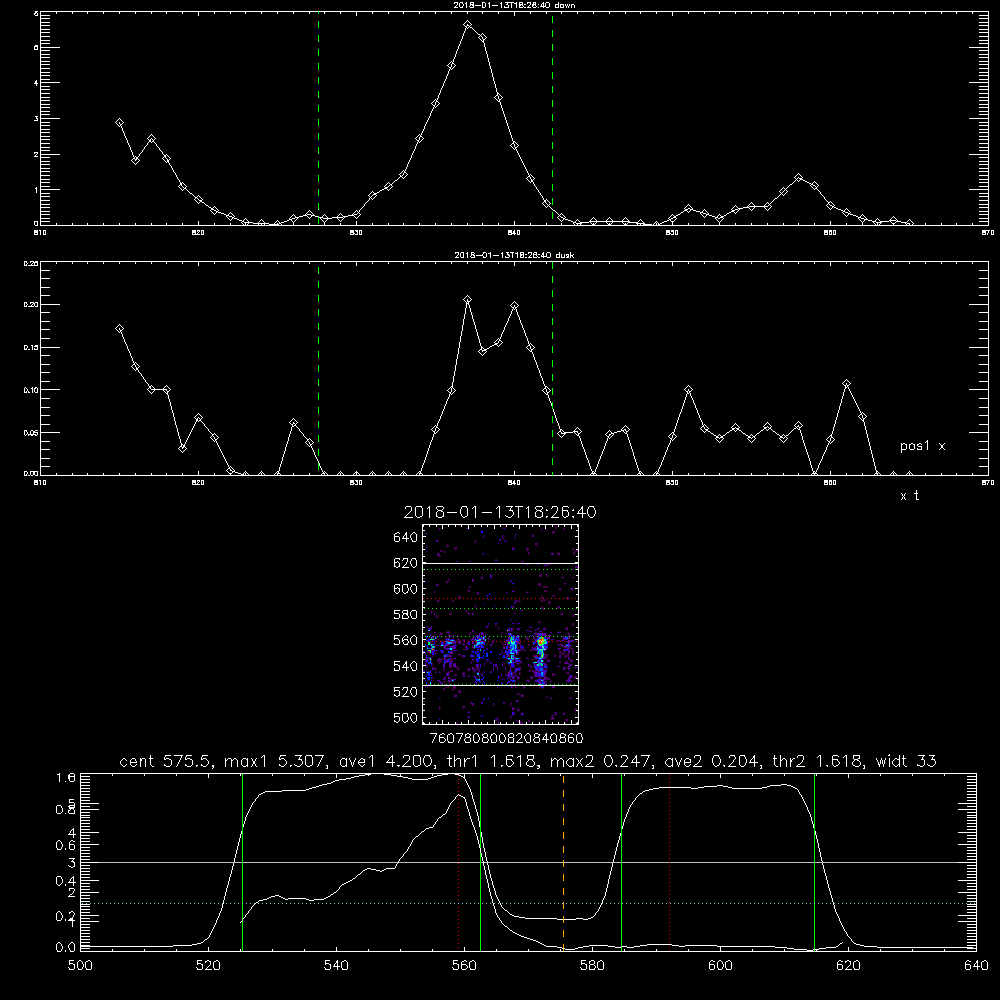Click the '2018-01-13T18:26:40 dawn' plot title
Screen dimensions: 1000x1000
[x=514, y=5]
